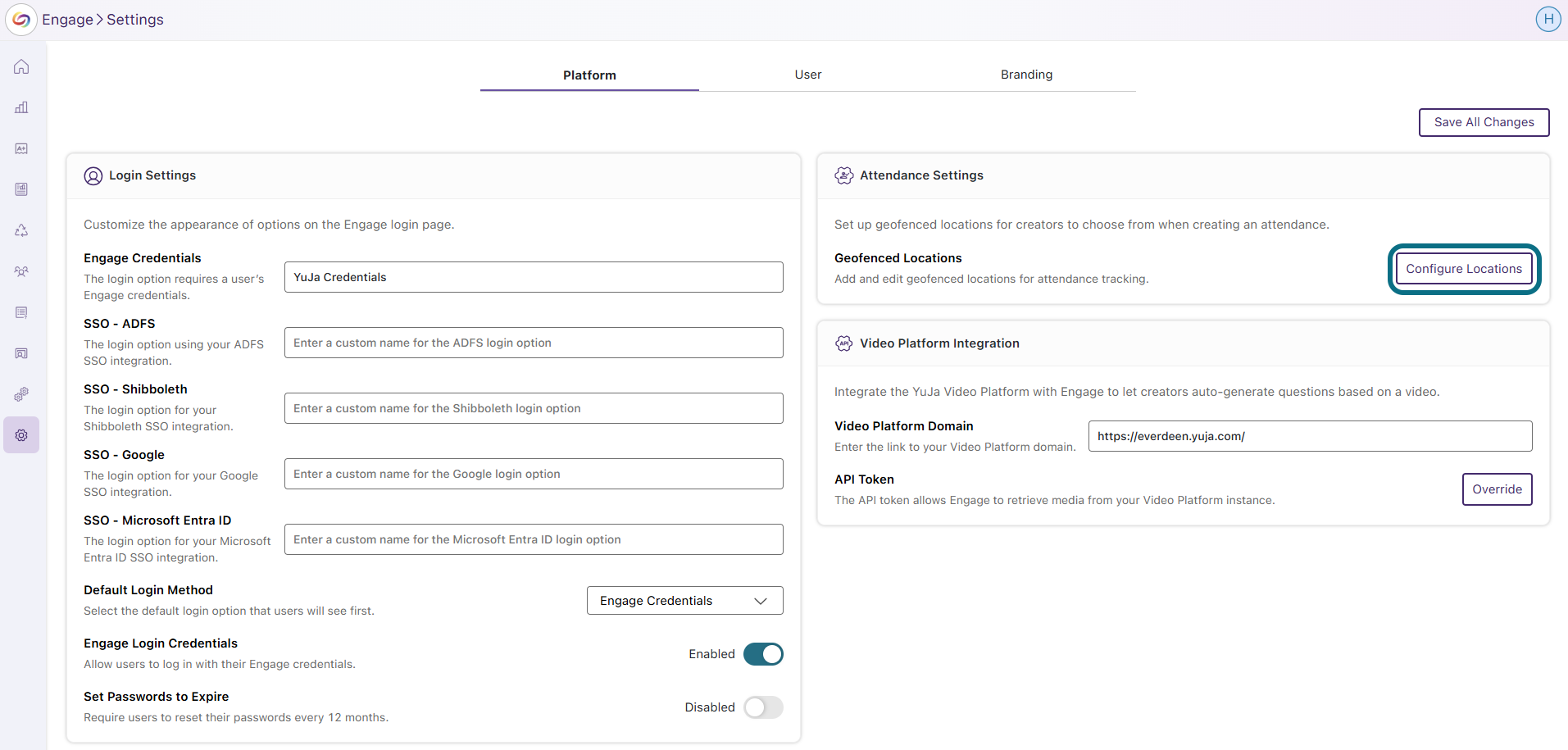Image resolution: width=1568 pixels, height=750 pixels.
Task: Open the H user avatar menu
Action: pos(1548,19)
